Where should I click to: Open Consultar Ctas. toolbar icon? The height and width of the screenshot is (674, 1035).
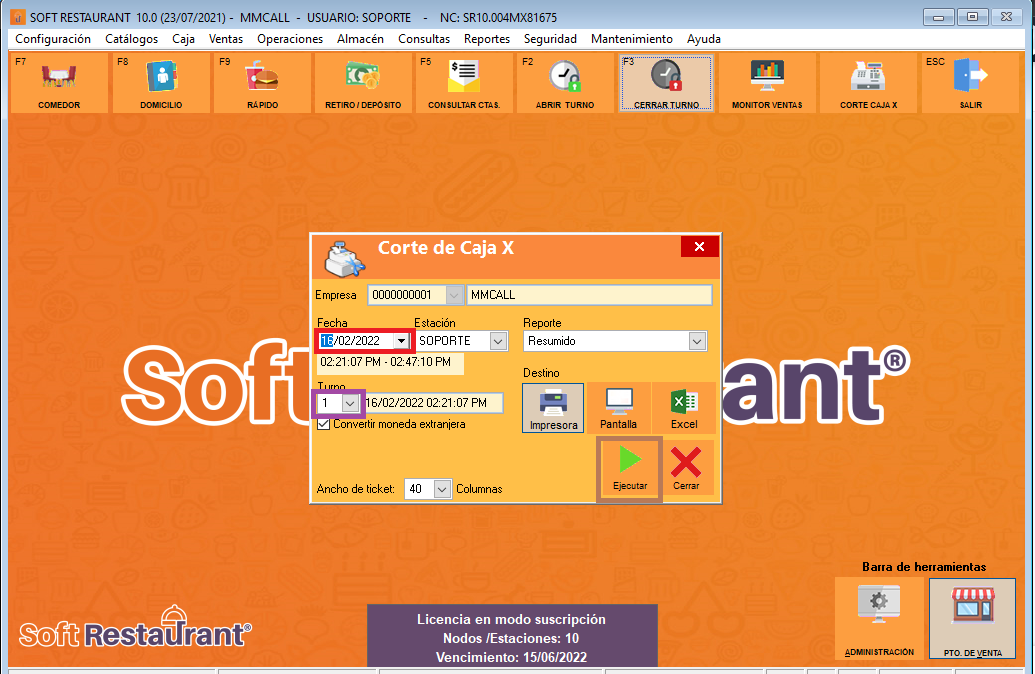click(464, 82)
